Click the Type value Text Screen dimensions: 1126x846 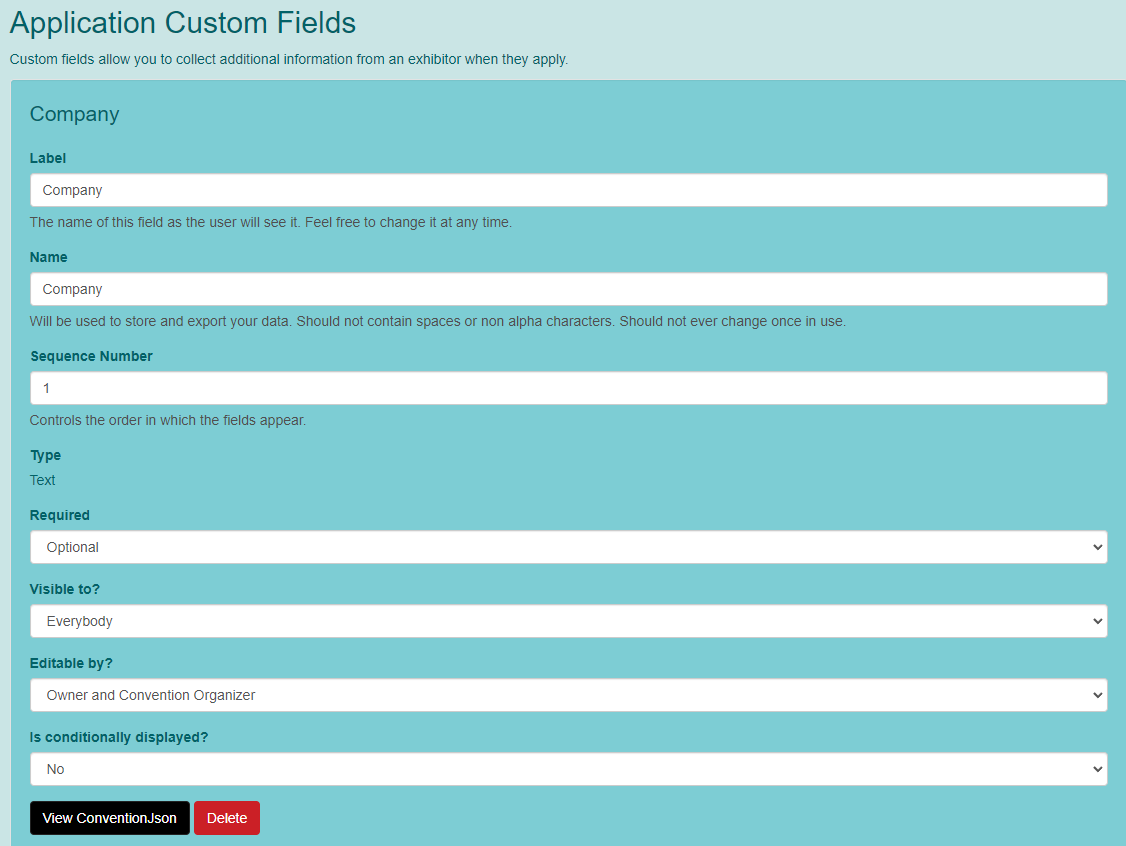tap(42, 480)
